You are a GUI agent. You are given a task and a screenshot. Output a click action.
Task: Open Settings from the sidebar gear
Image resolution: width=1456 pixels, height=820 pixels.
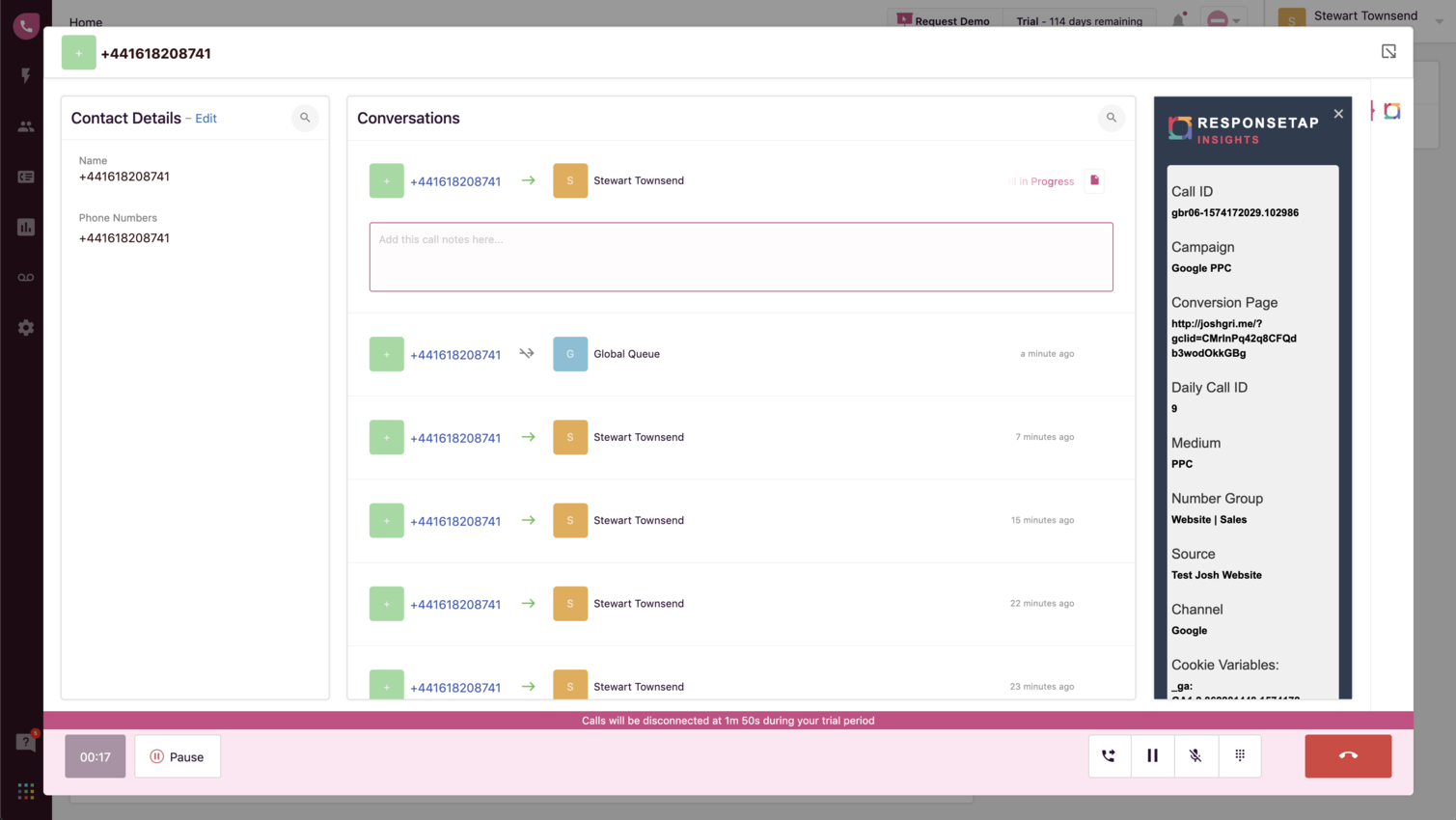tap(25, 327)
